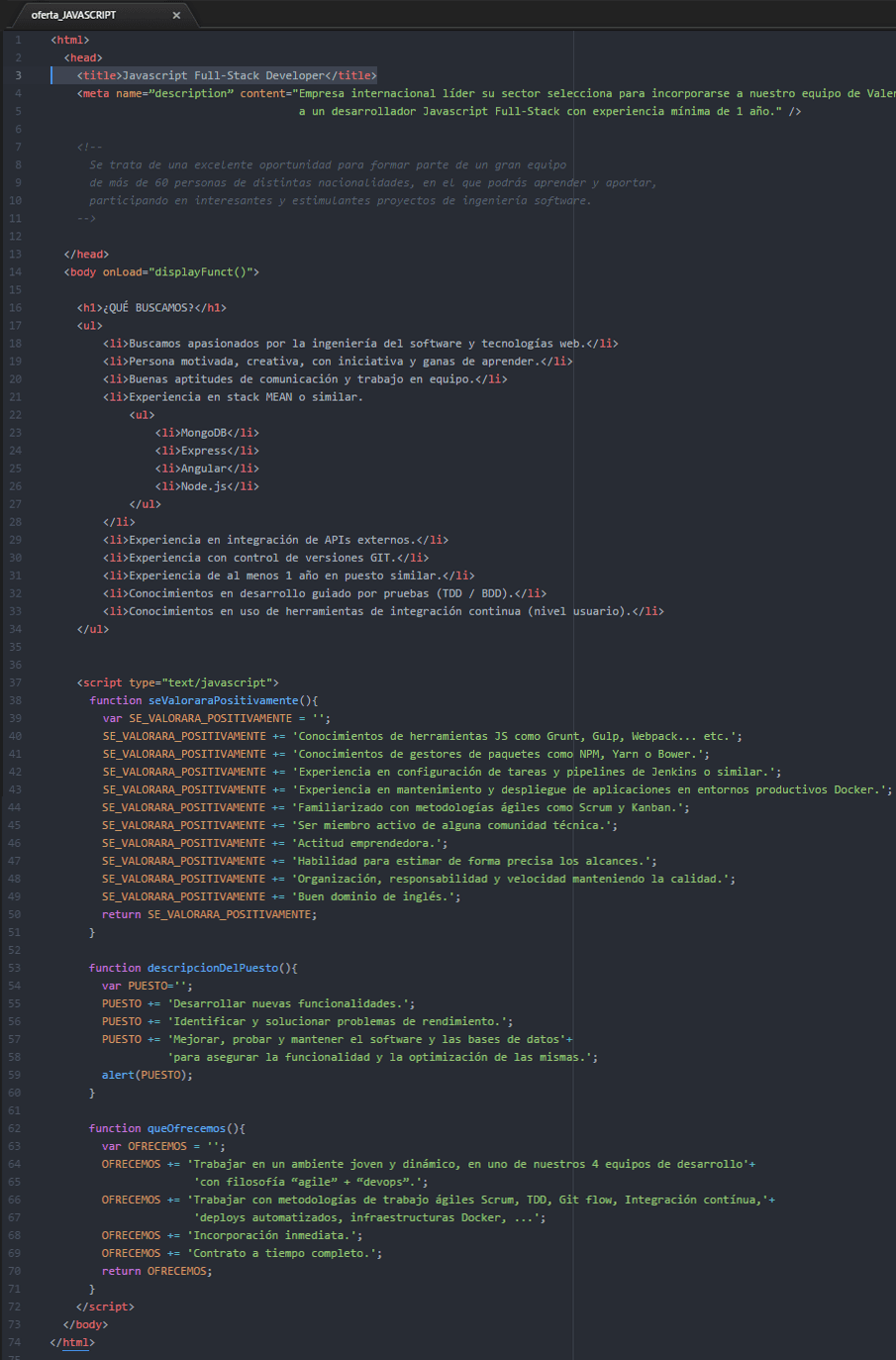
Task: Click 'Experiencia con control de versiones GIT.' line
Action: click(265, 558)
